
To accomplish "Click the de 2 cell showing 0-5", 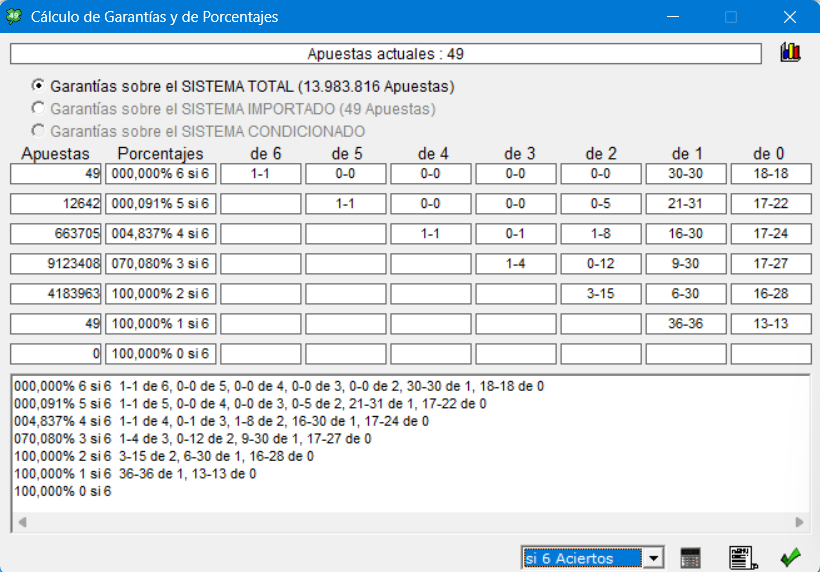I will click(x=601, y=203).
